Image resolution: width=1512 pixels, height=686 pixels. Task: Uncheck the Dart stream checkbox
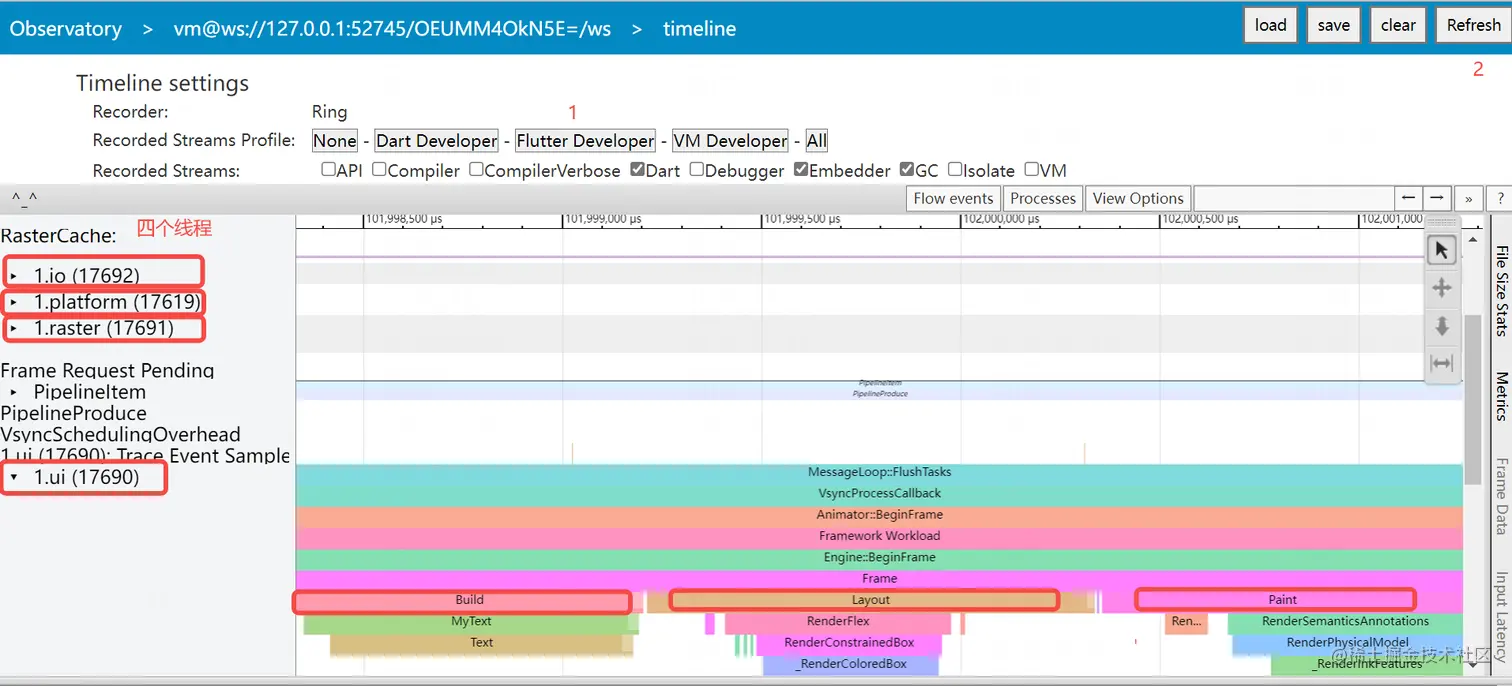[638, 170]
